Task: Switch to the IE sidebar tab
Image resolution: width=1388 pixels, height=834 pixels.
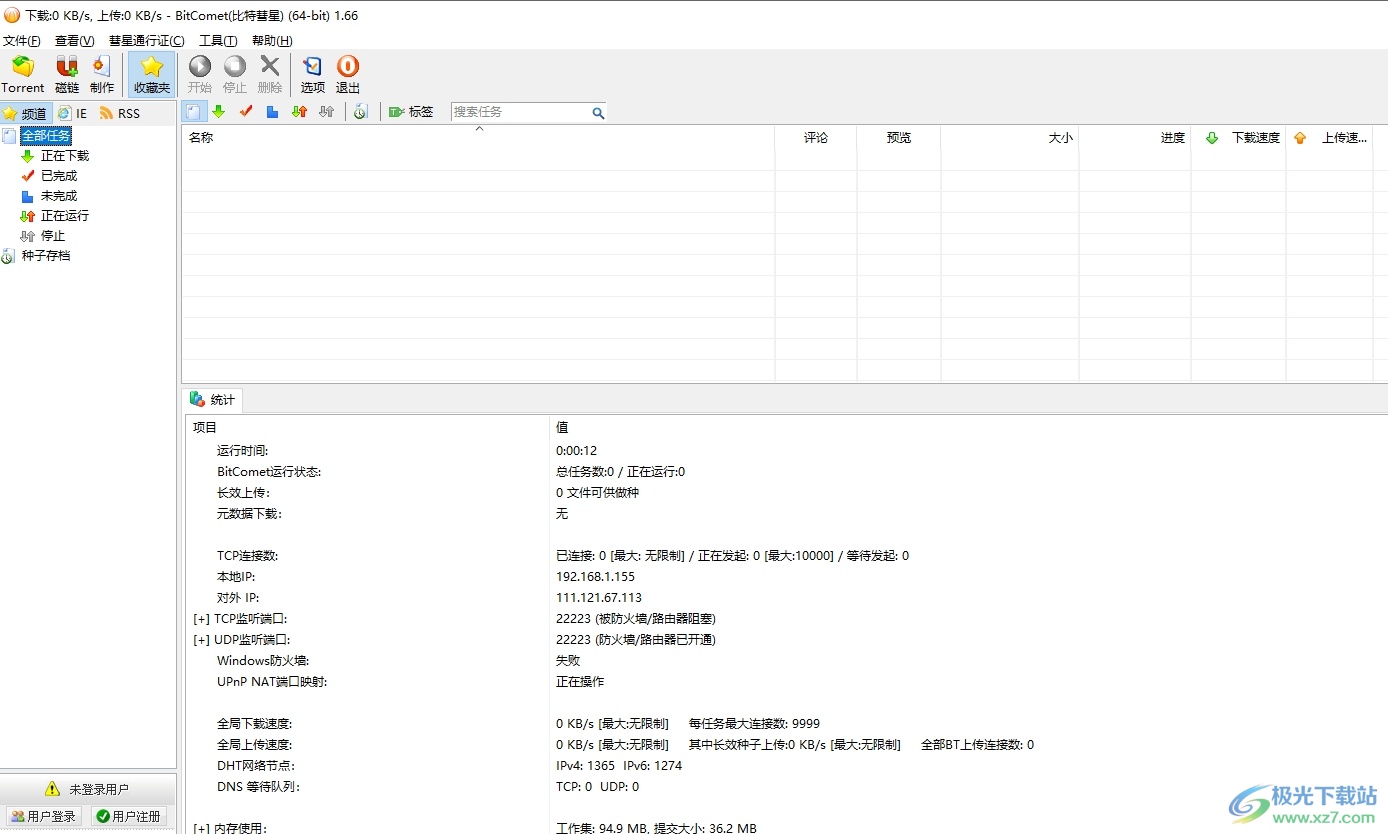Action: tap(73, 113)
